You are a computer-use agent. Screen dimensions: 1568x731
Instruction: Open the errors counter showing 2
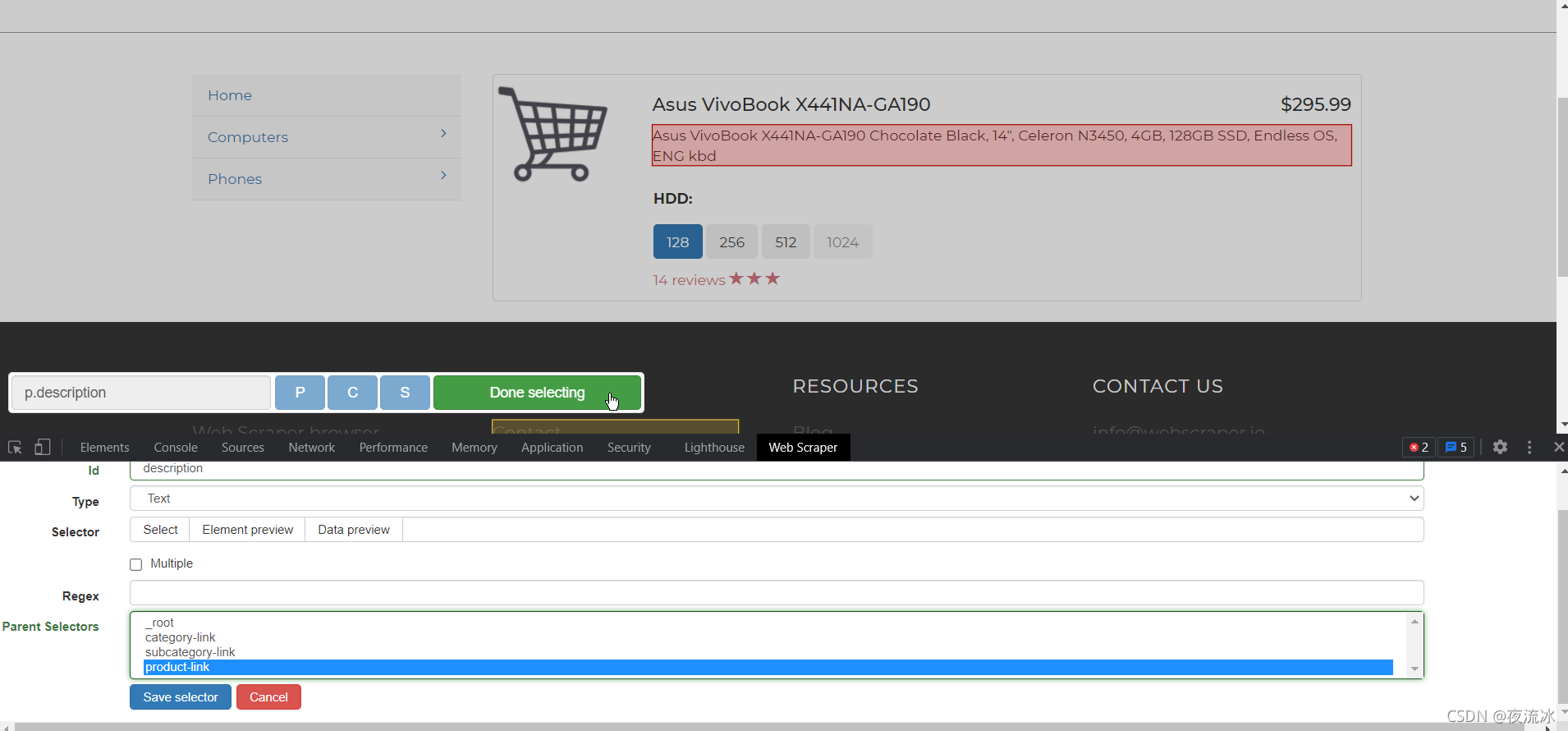tap(1419, 447)
